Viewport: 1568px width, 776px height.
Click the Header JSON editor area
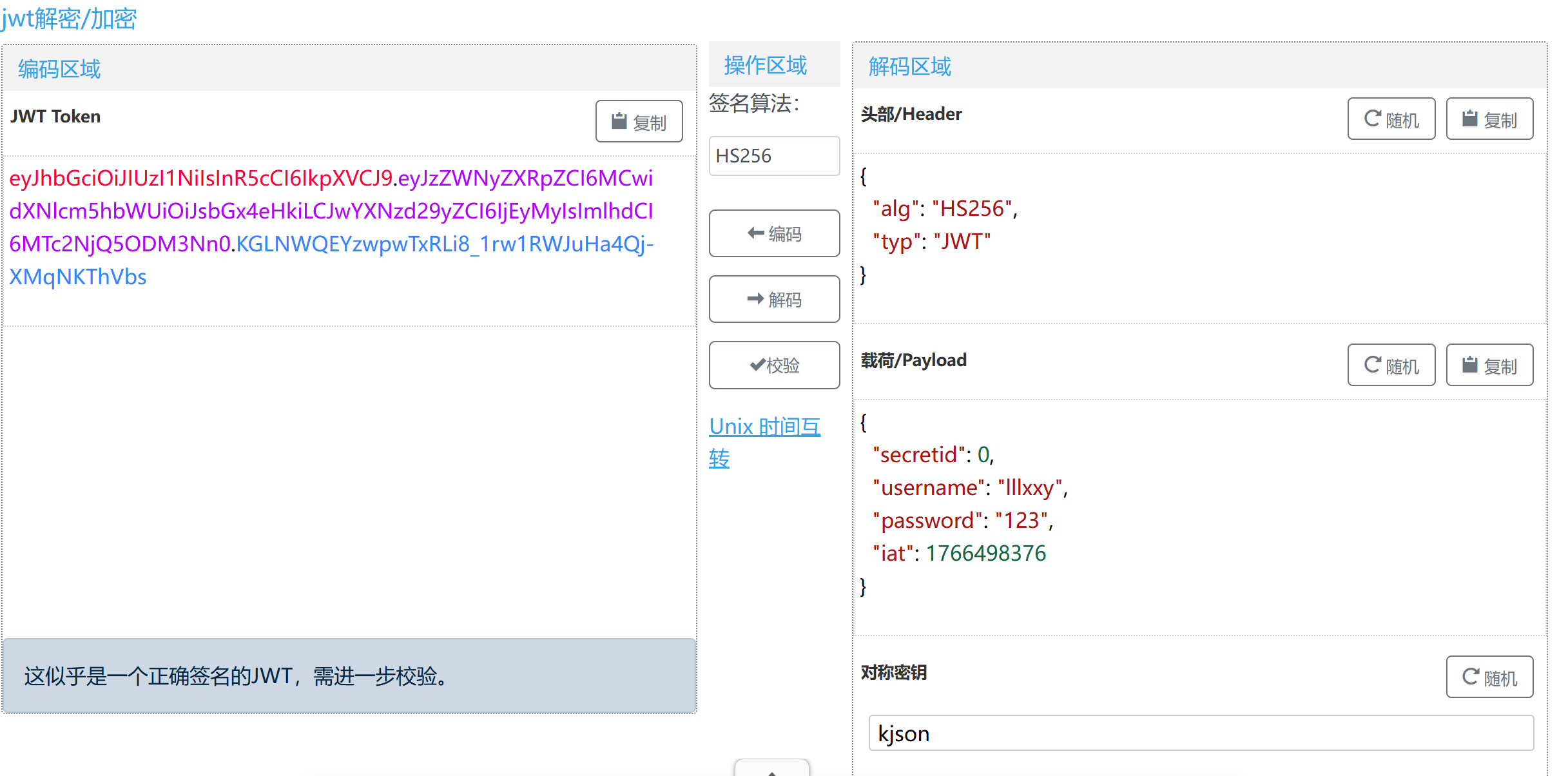(1199, 238)
